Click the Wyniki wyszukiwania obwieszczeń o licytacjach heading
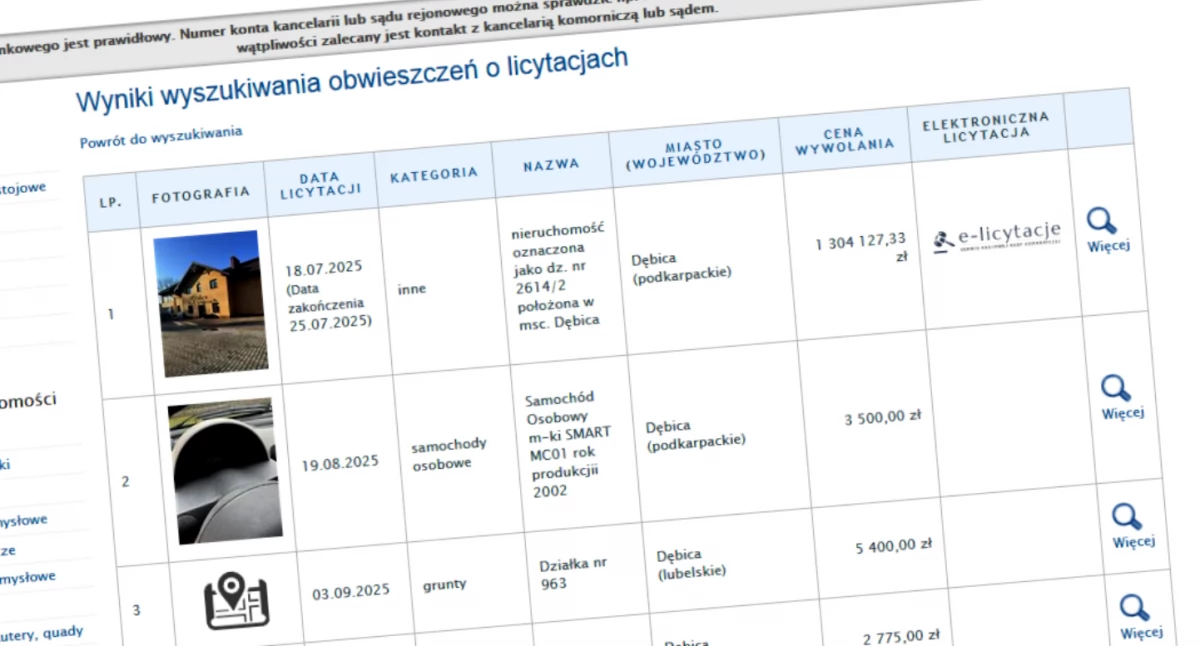The image size is (1200, 646). coord(352,81)
